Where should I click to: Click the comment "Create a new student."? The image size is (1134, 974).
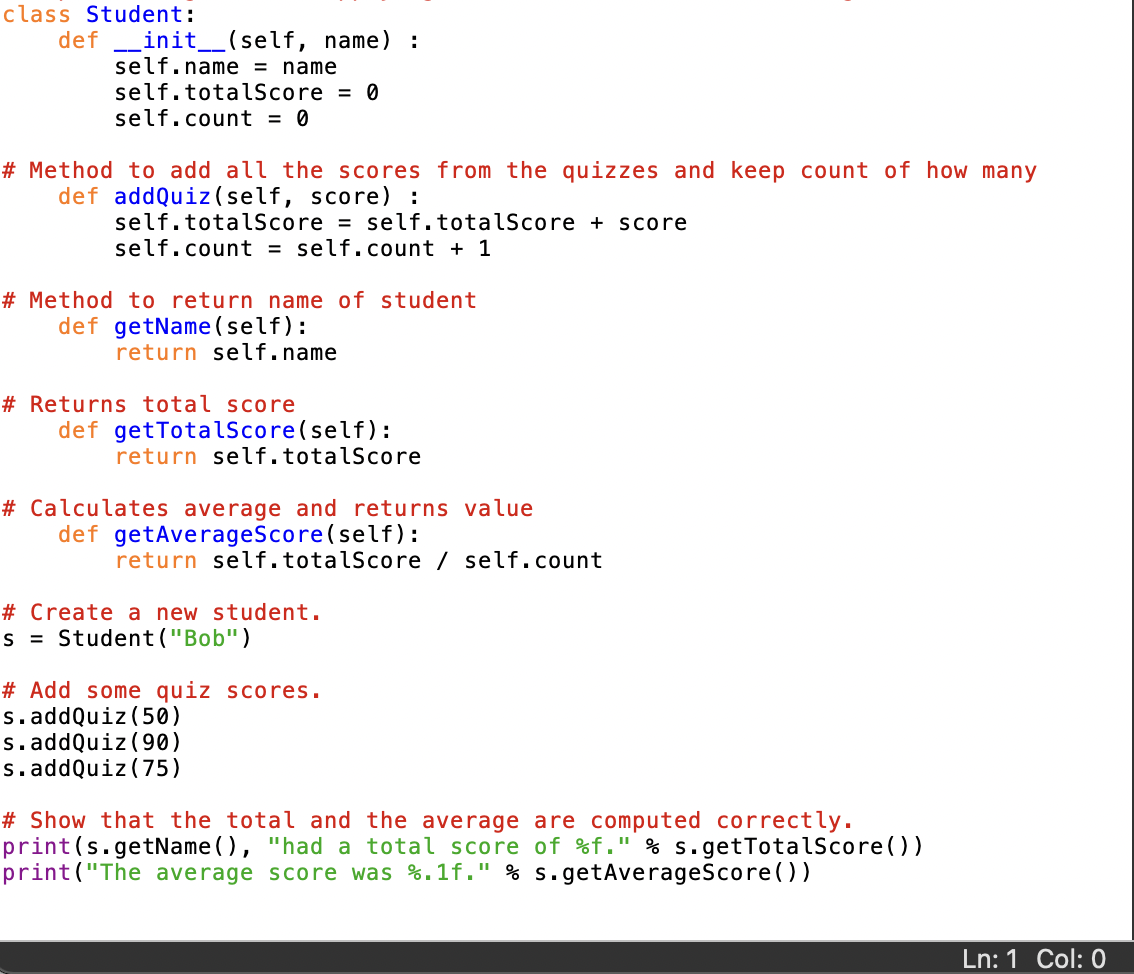click(160, 612)
